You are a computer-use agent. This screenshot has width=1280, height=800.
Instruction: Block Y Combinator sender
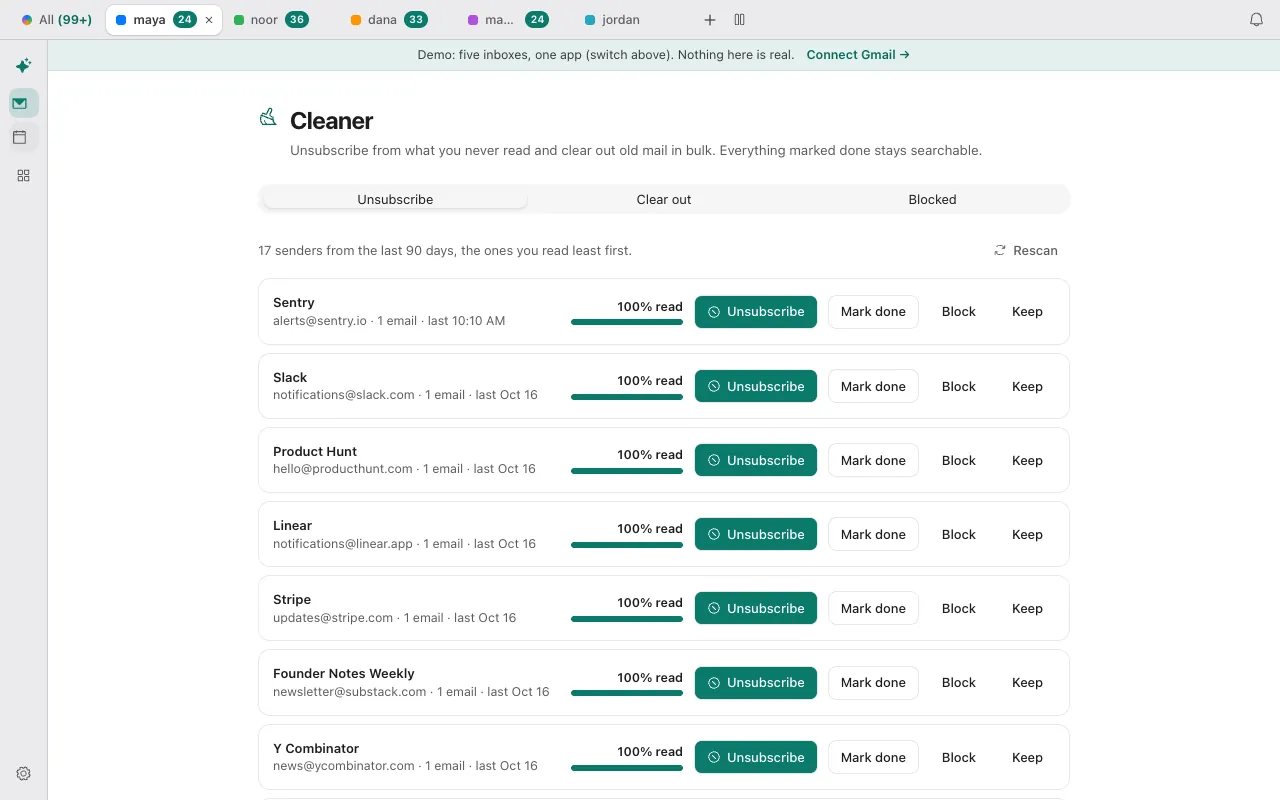958,757
